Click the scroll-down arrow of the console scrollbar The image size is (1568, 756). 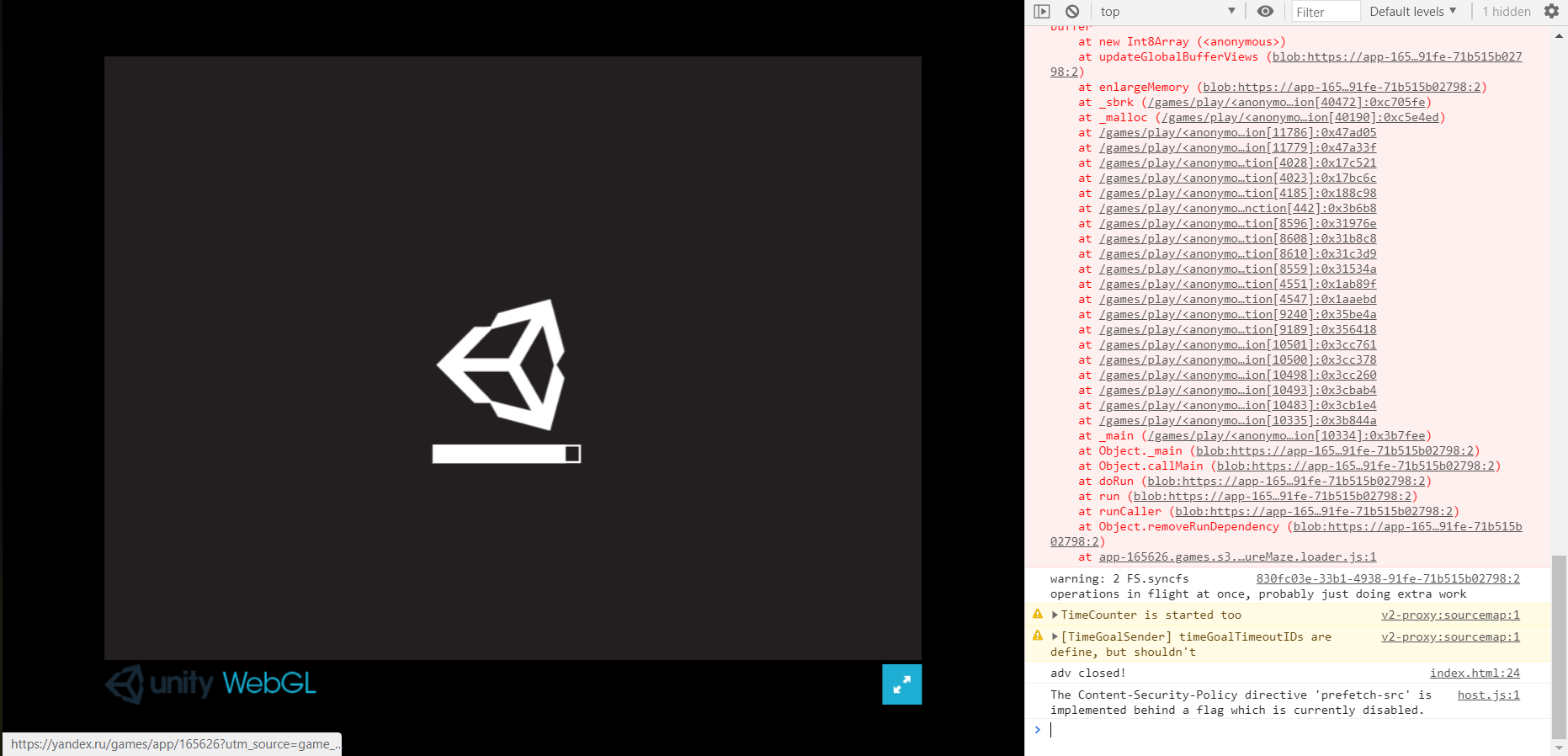(1559, 748)
